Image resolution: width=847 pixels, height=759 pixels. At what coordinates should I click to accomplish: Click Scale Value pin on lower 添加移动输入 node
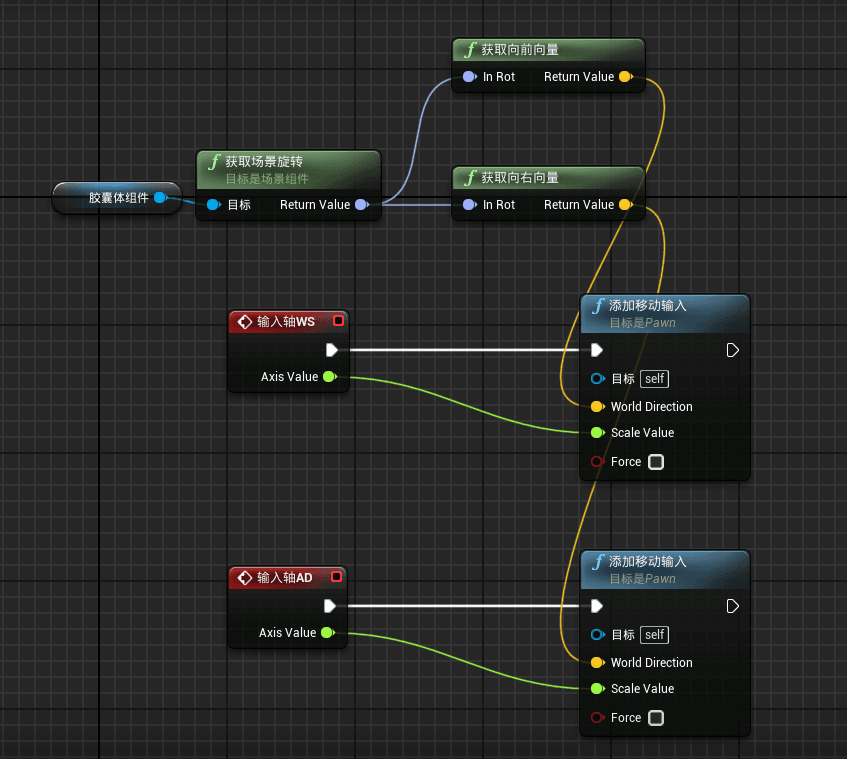597,689
